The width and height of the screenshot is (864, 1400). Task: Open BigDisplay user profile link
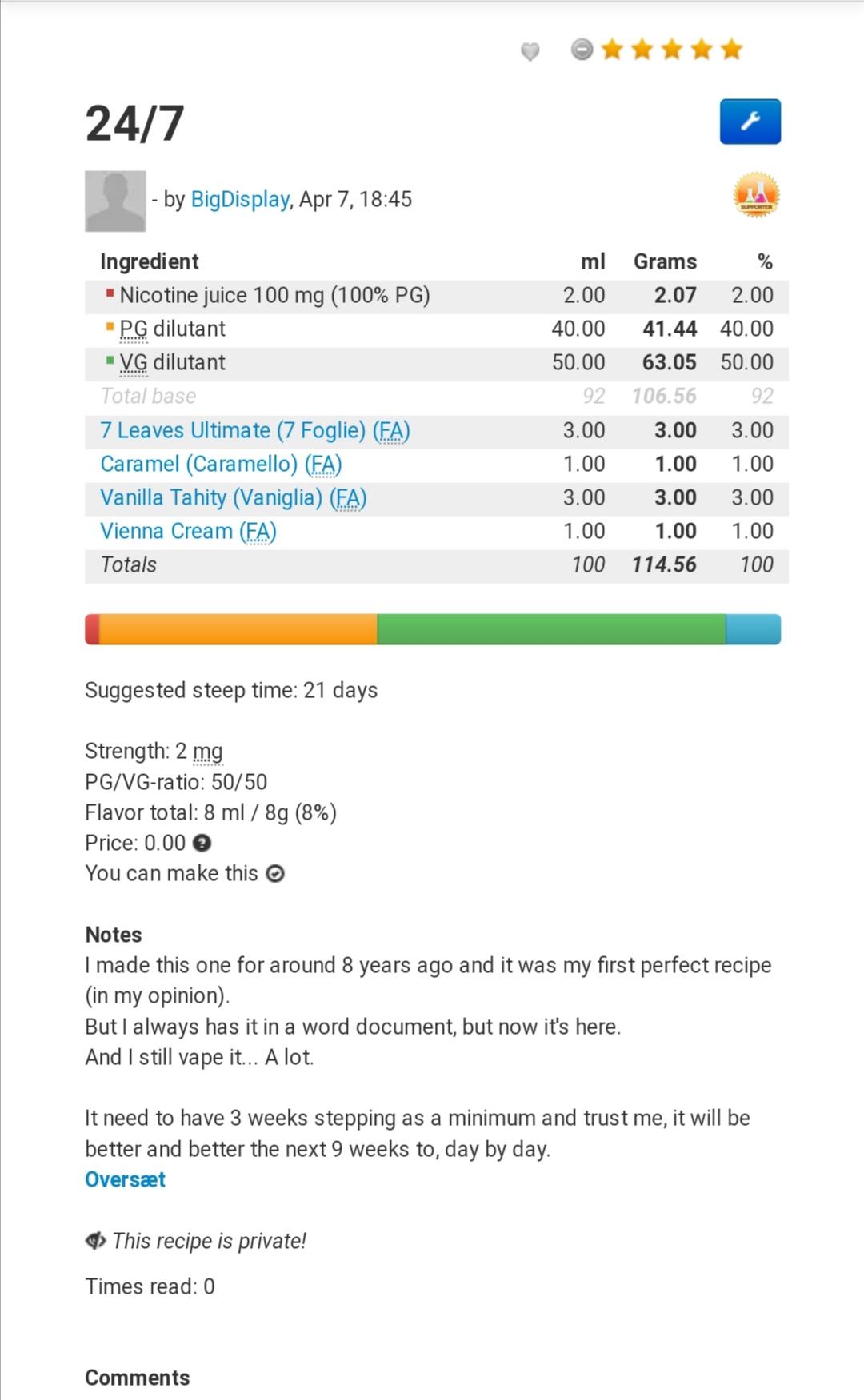tap(239, 199)
